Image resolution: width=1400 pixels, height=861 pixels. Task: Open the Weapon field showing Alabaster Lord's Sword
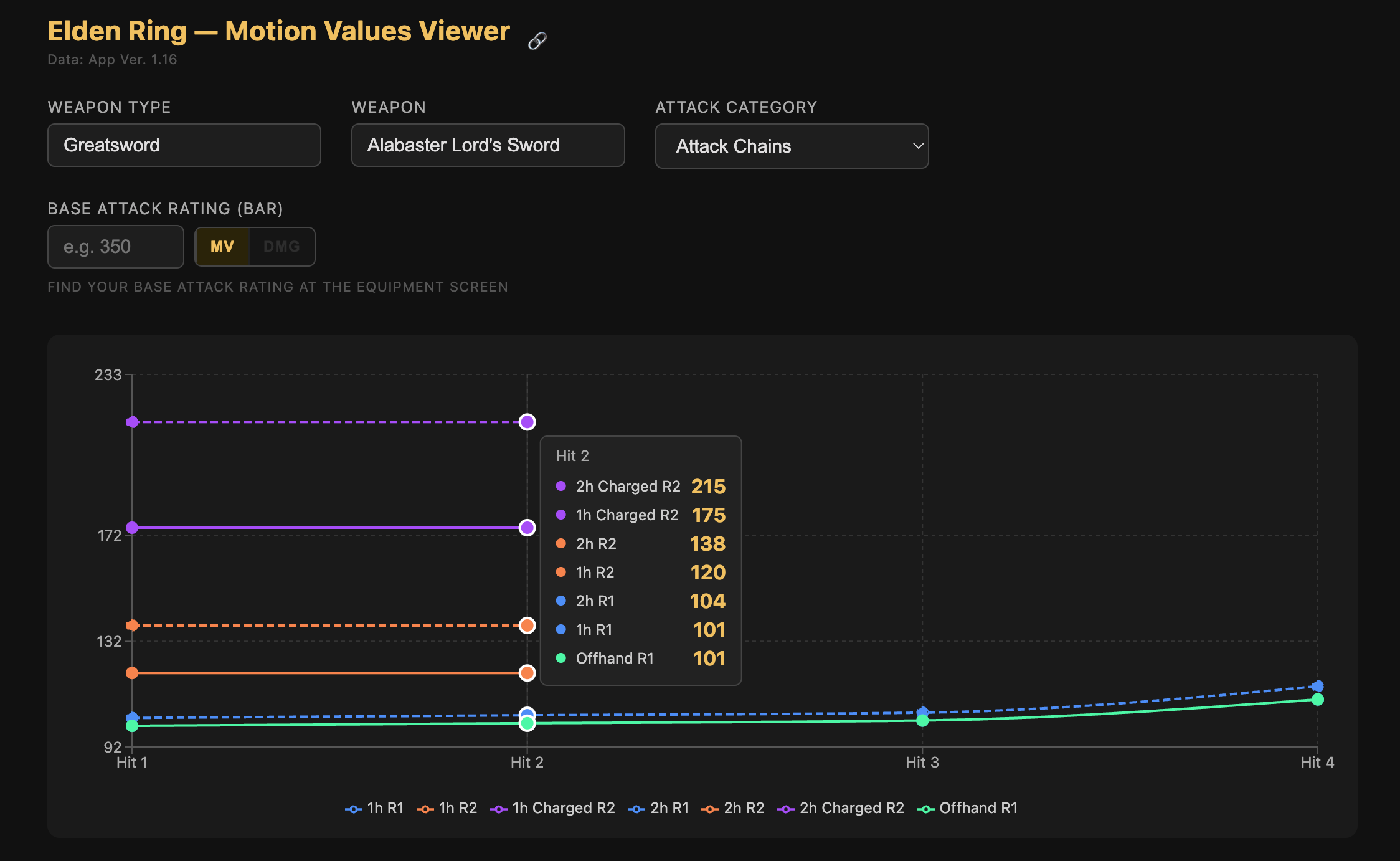488,145
